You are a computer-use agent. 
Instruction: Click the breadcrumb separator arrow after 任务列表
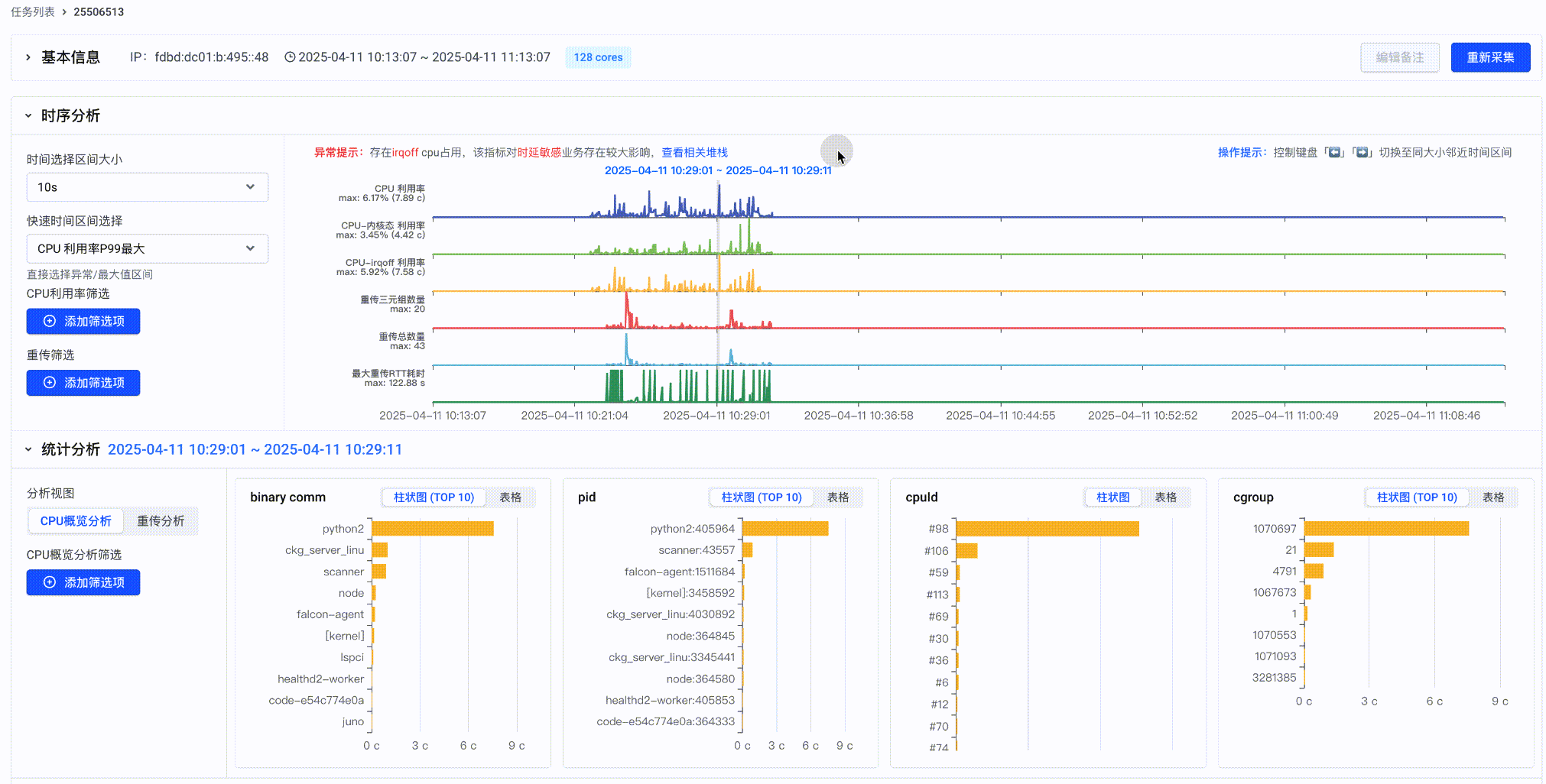point(64,12)
